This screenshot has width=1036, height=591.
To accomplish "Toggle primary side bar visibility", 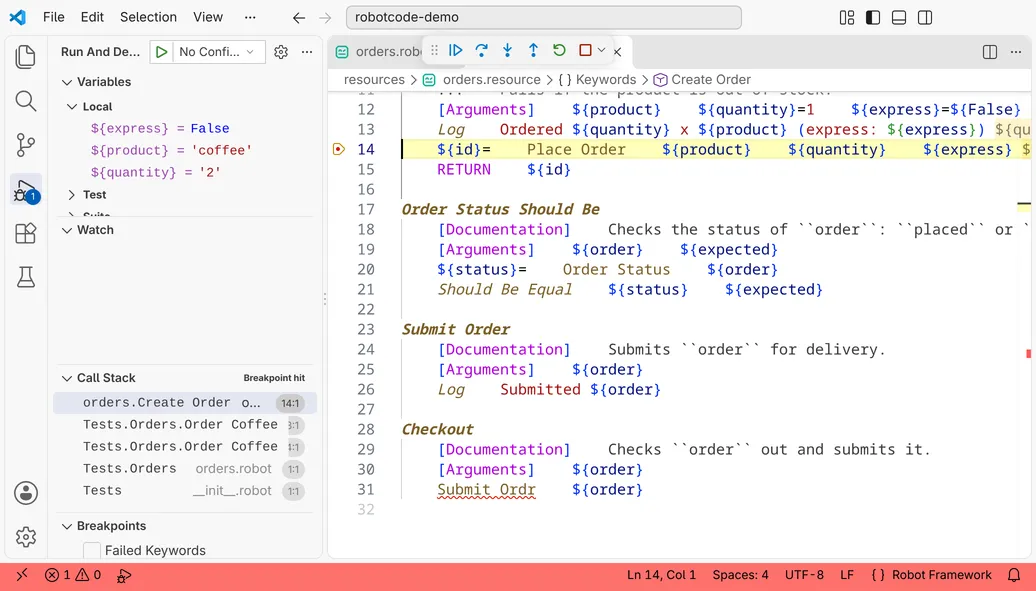I will tap(873, 18).
